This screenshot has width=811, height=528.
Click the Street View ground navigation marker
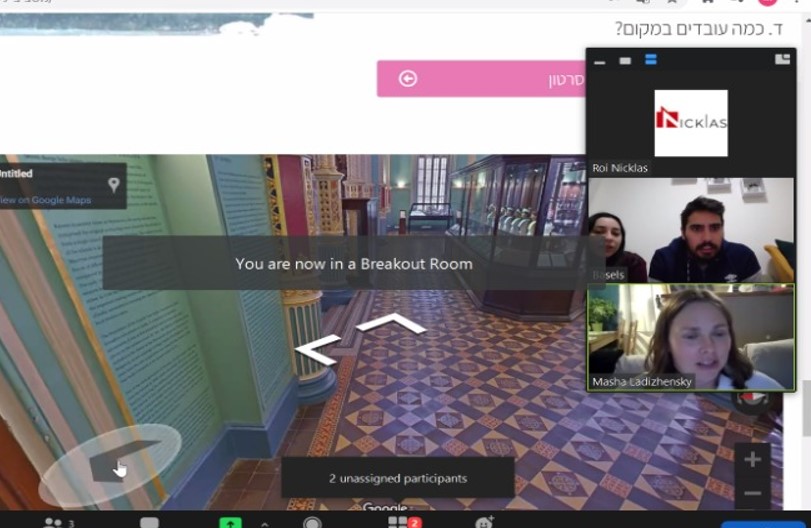coord(110,464)
